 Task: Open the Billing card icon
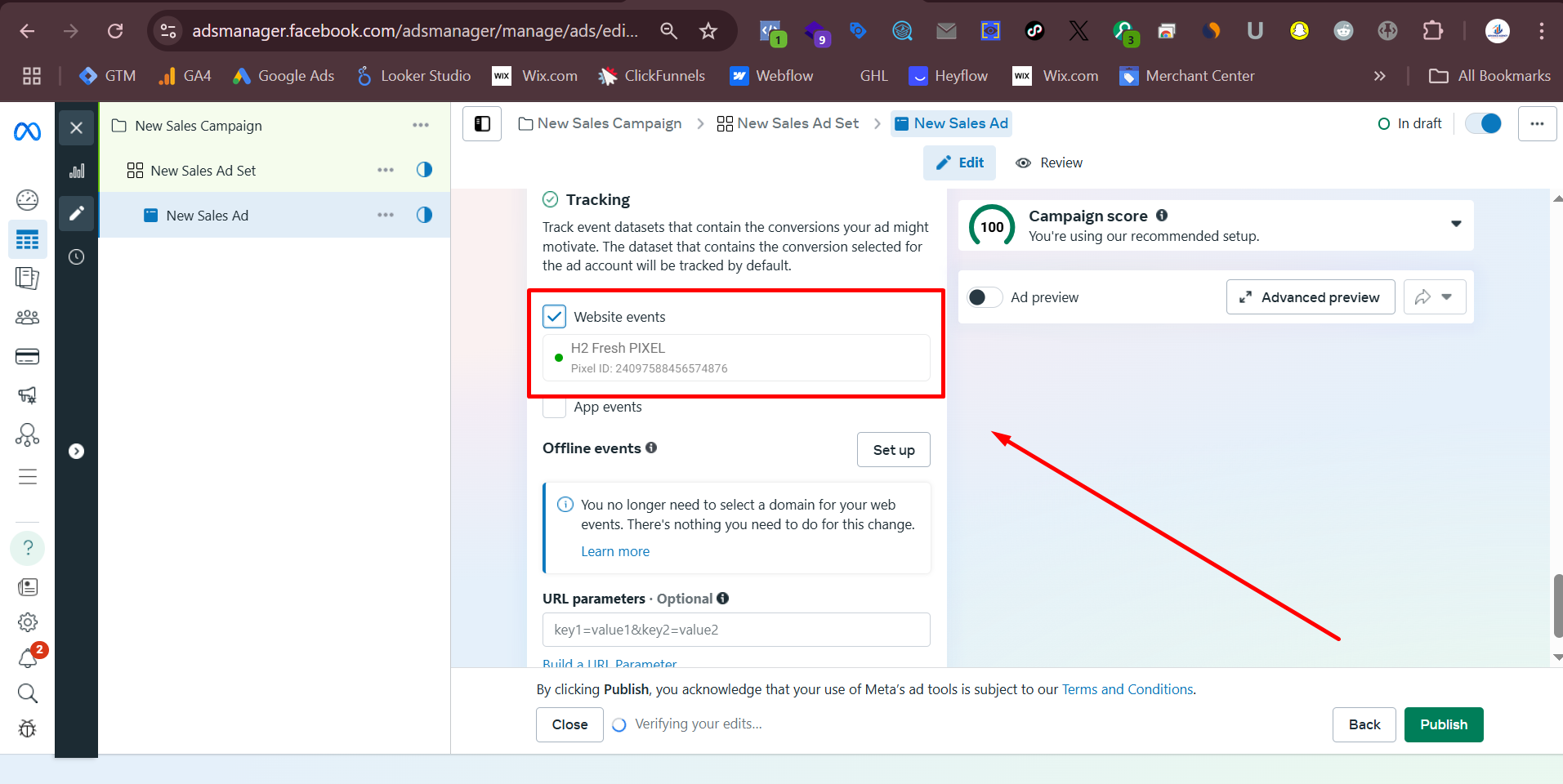pyautogui.click(x=27, y=357)
